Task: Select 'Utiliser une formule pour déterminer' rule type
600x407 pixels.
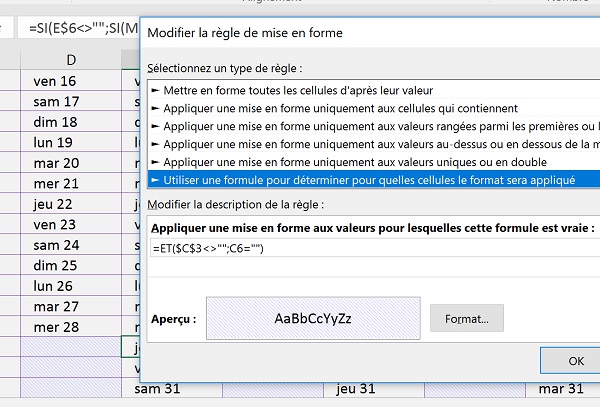Action: point(373,180)
